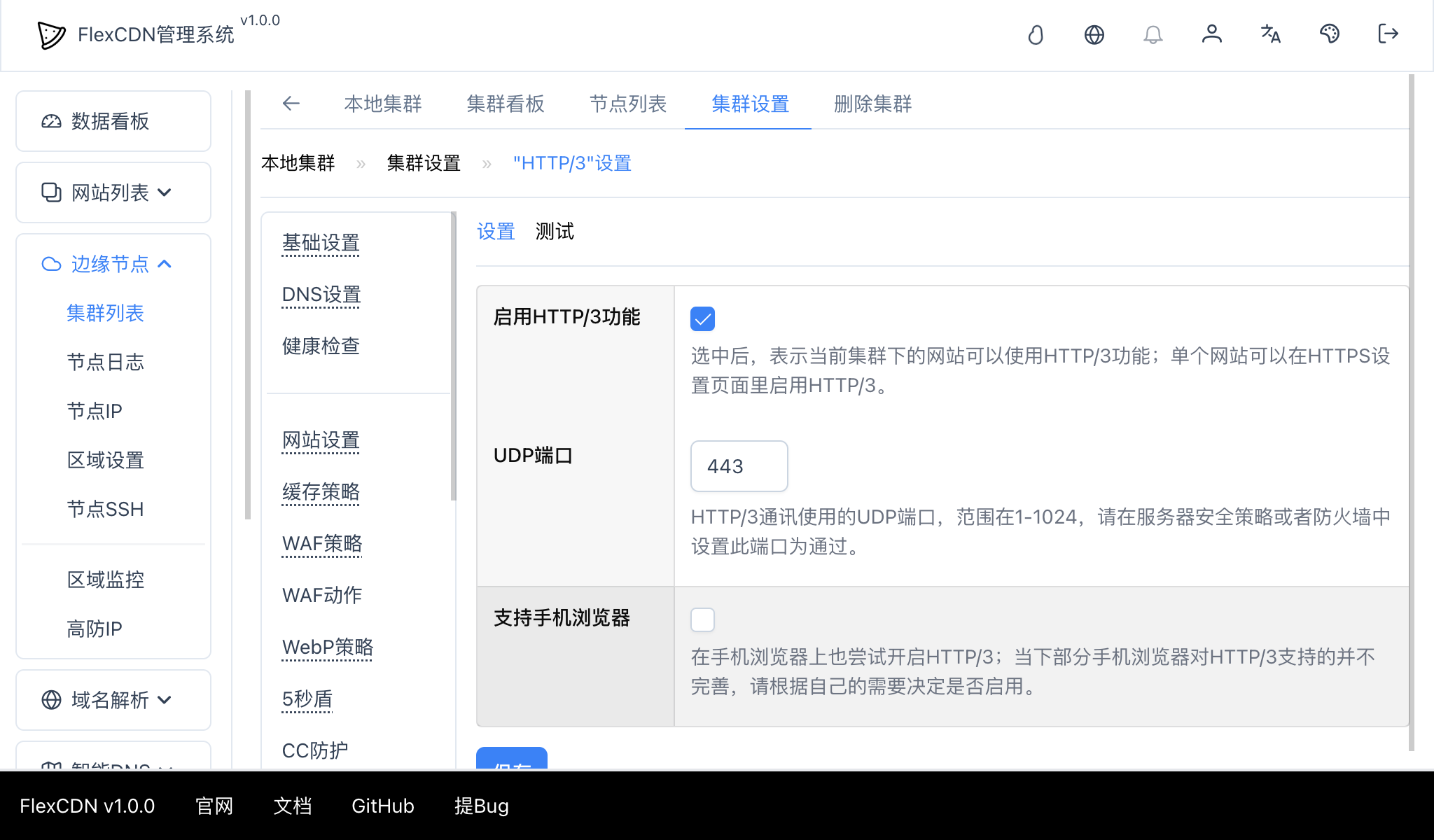Open the language switcher icon
This screenshot has width=1434, height=840.
(x=1270, y=34)
